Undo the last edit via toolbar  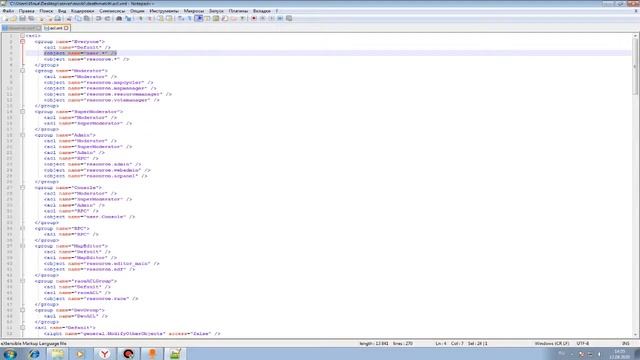(x=98, y=18)
